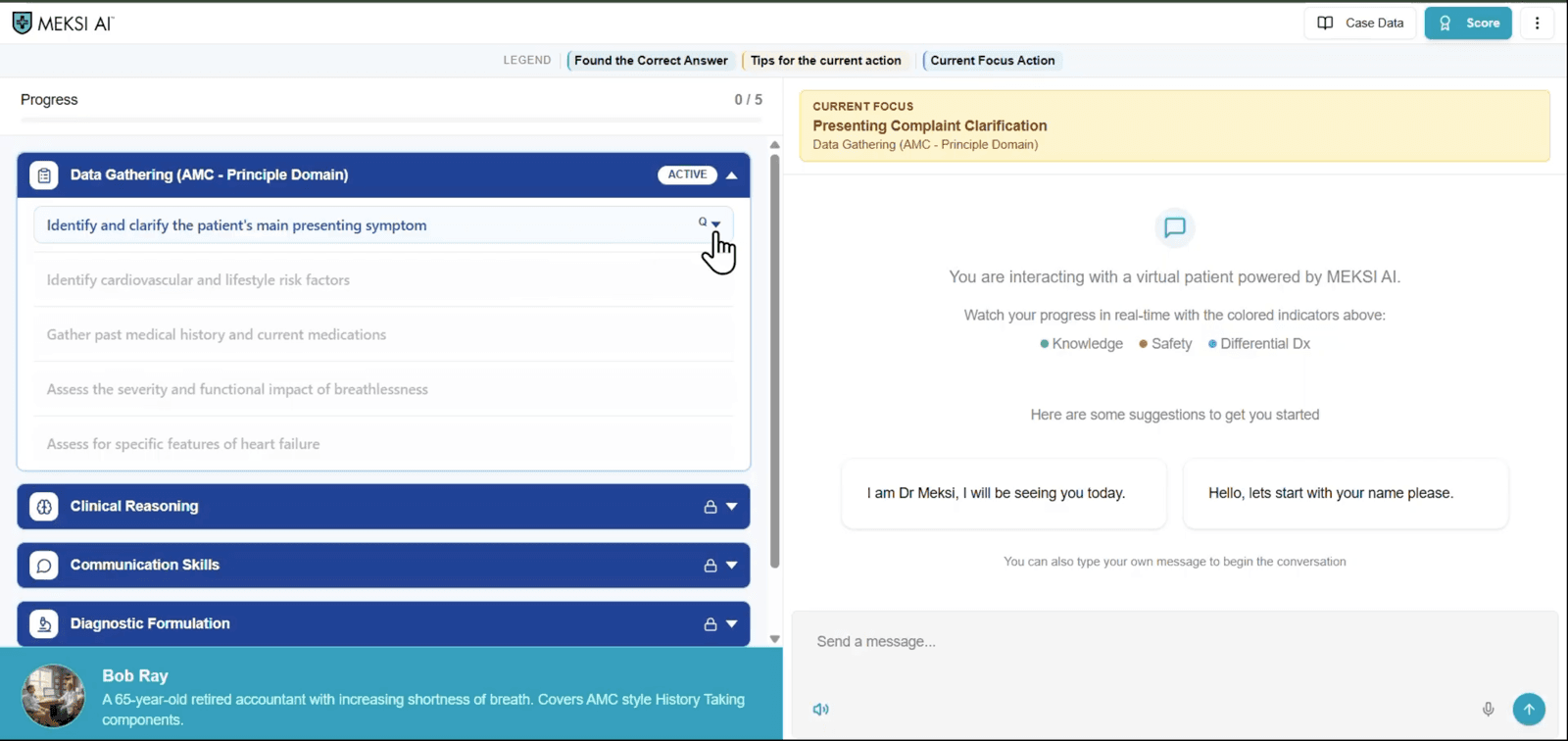1568x741 pixels.
Task: Click the 'Tips for the current action' legend item
Action: point(825,61)
